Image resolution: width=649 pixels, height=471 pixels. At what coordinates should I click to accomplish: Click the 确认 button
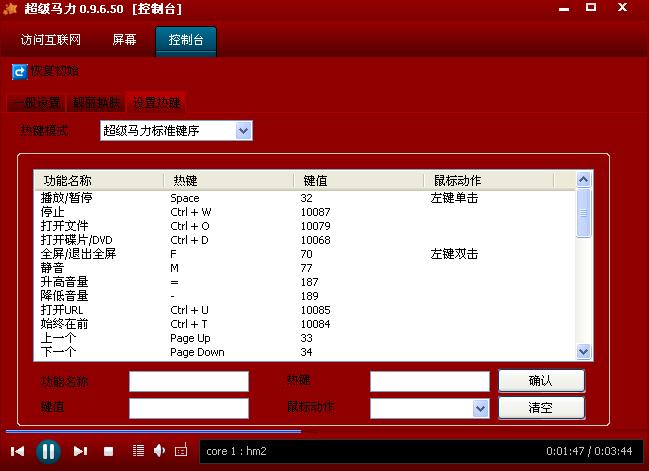541,381
